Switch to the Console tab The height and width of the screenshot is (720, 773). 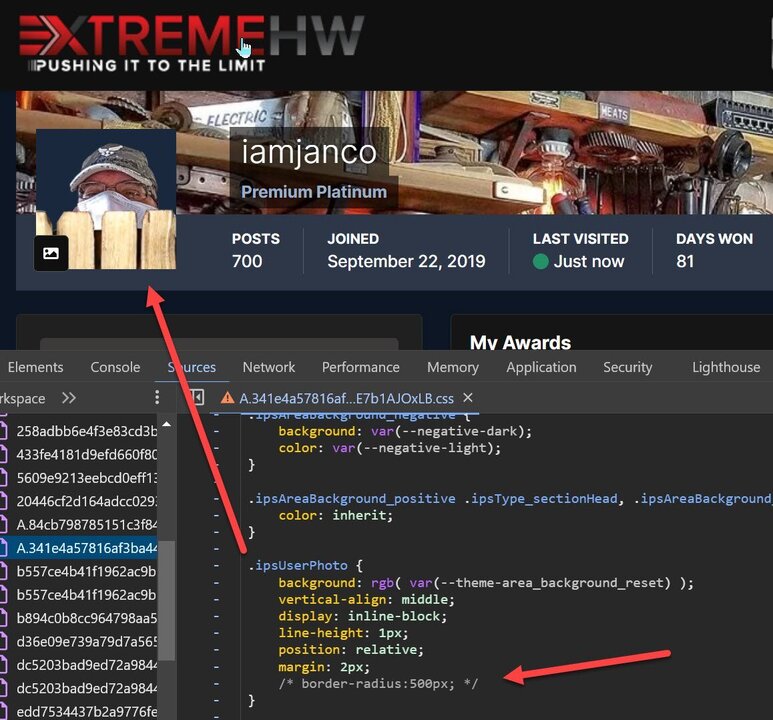point(115,367)
